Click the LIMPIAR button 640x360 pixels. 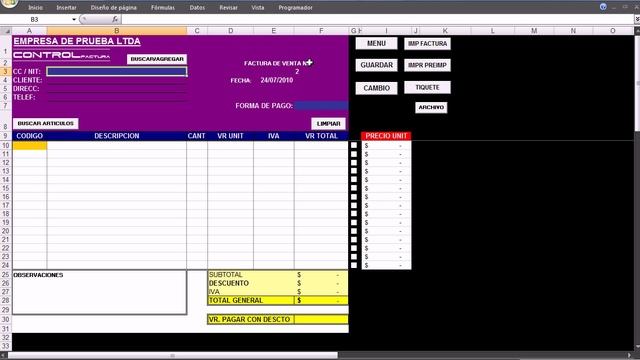tap(329, 123)
